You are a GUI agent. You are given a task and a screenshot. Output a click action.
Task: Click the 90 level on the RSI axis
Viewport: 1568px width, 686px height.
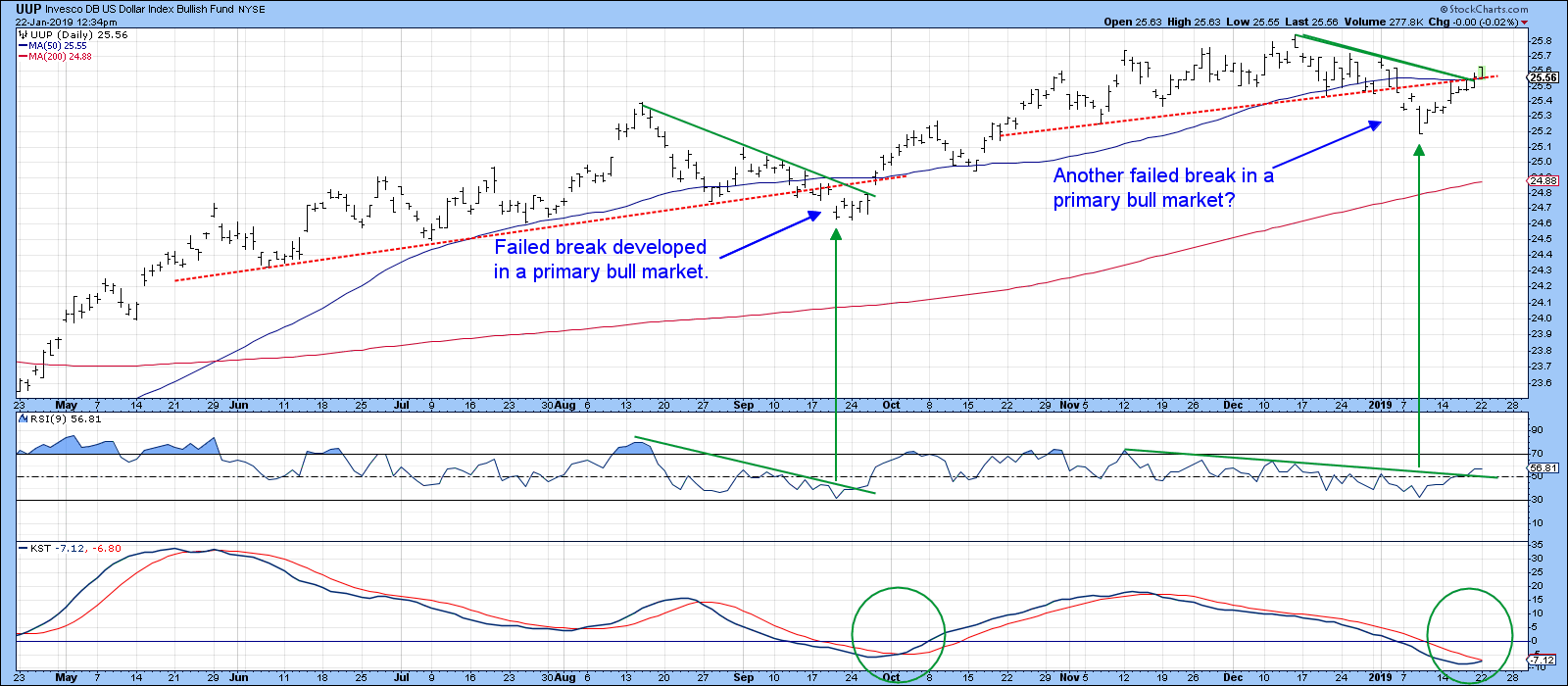pyautogui.click(x=1537, y=430)
